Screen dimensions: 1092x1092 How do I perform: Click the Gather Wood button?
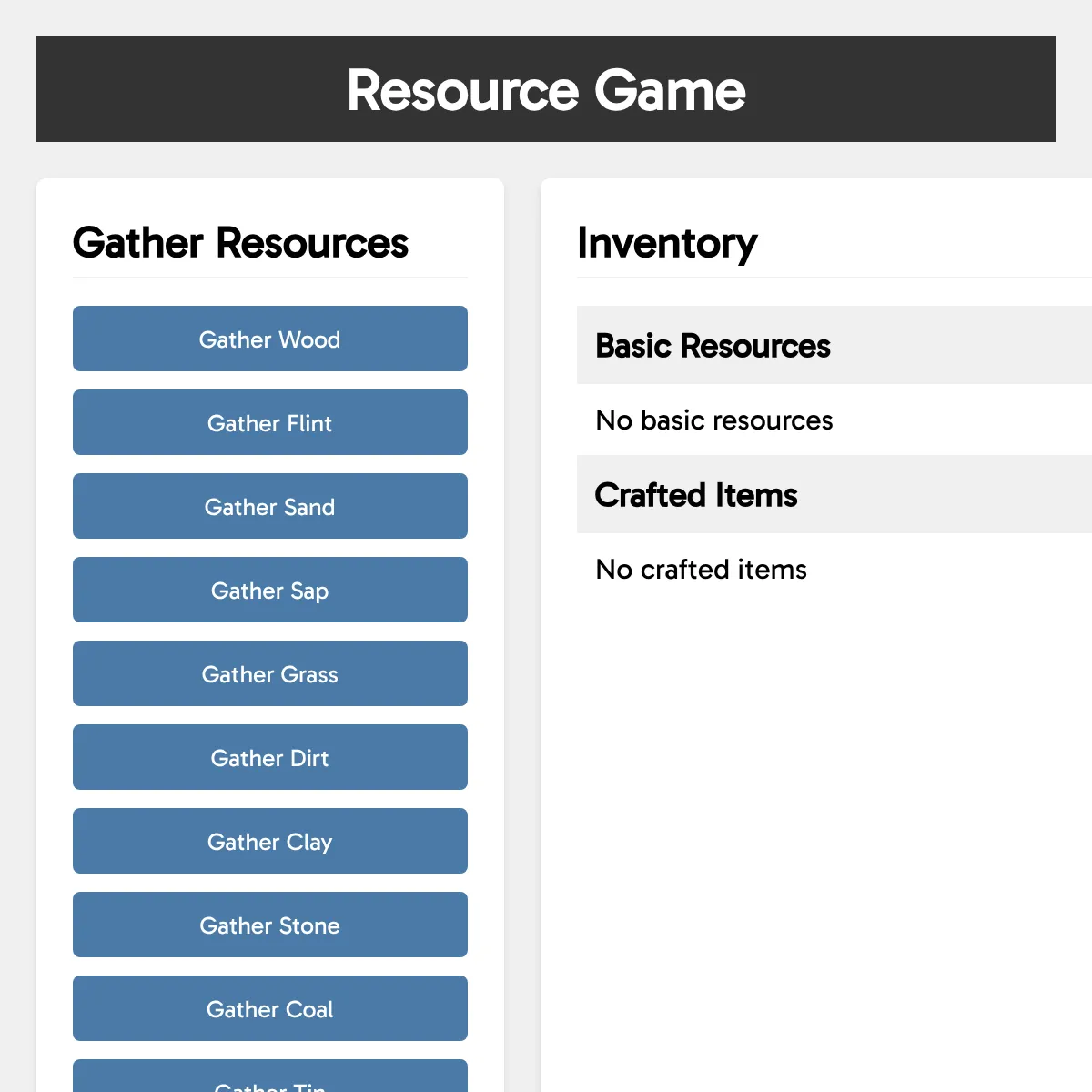click(x=269, y=339)
